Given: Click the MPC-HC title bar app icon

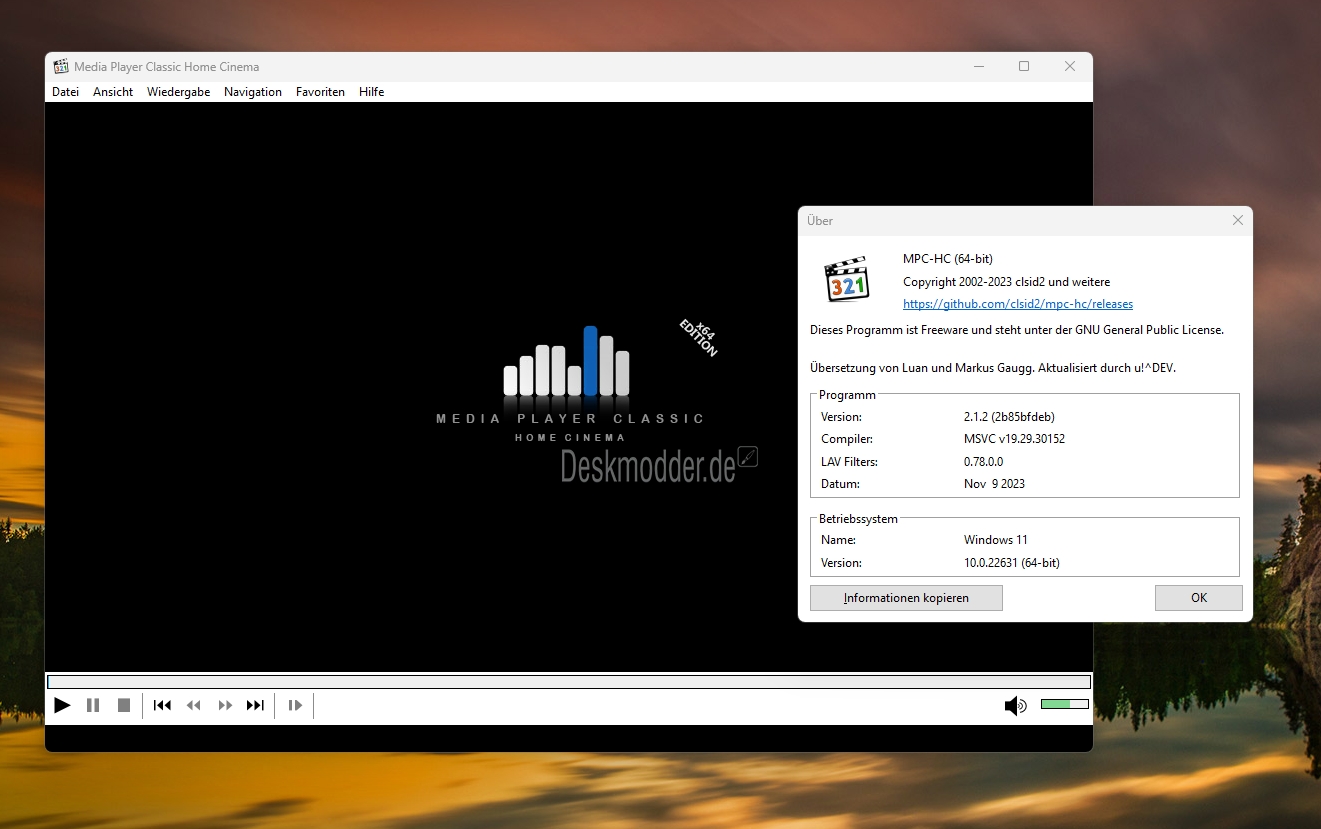Looking at the screenshot, I should pyautogui.click(x=61, y=66).
